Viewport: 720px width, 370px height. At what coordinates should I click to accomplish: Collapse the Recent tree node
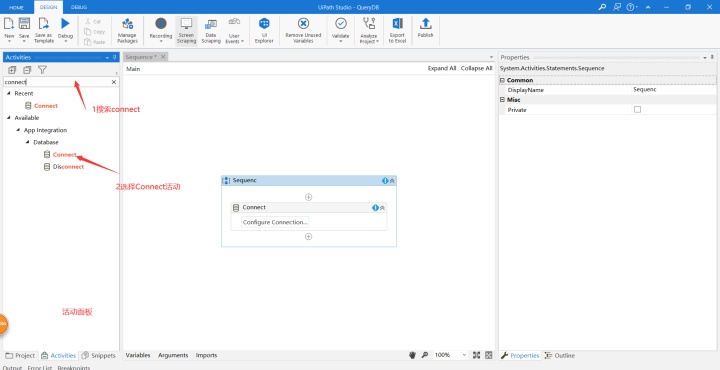(x=9, y=93)
